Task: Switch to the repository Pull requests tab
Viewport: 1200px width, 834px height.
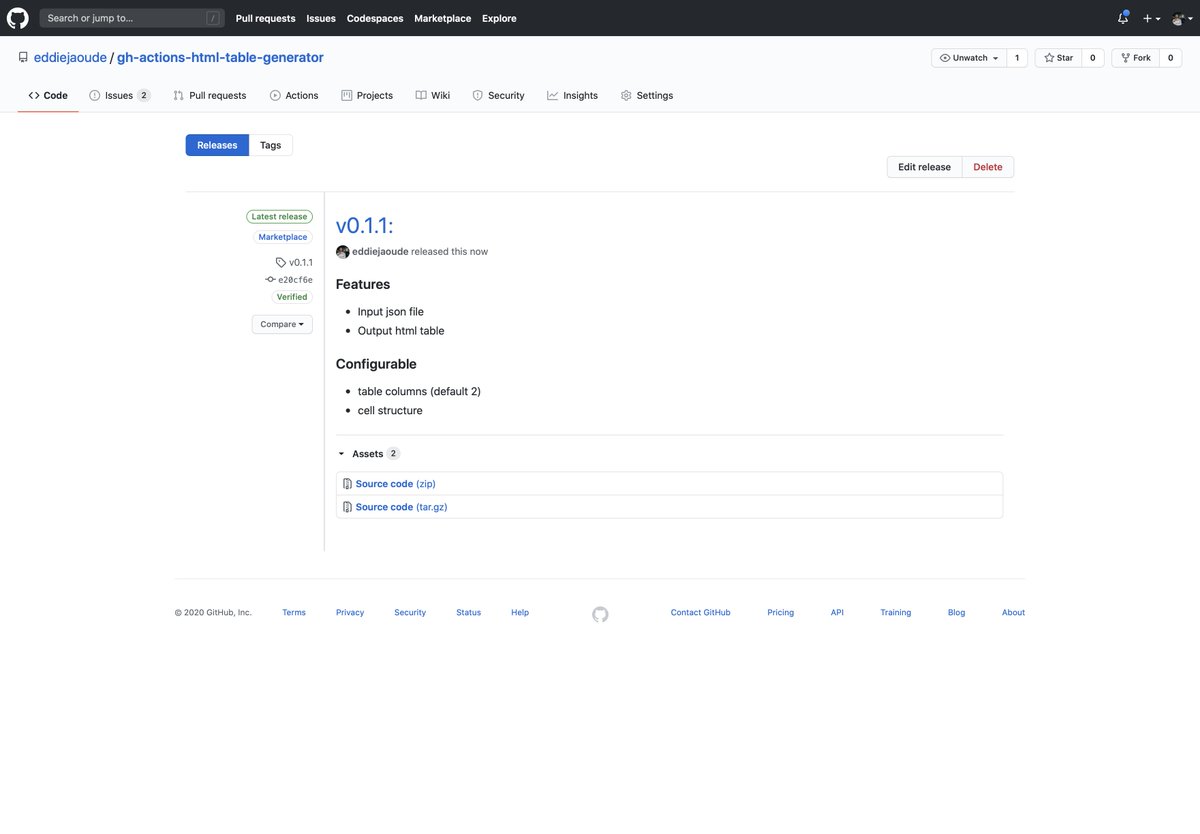Action: tap(209, 96)
